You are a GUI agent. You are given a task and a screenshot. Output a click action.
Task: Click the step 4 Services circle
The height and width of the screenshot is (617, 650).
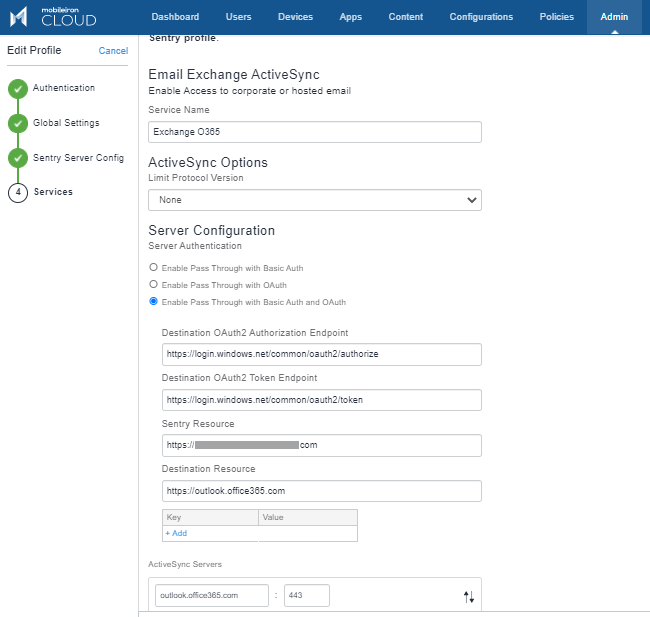(x=18, y=192)
